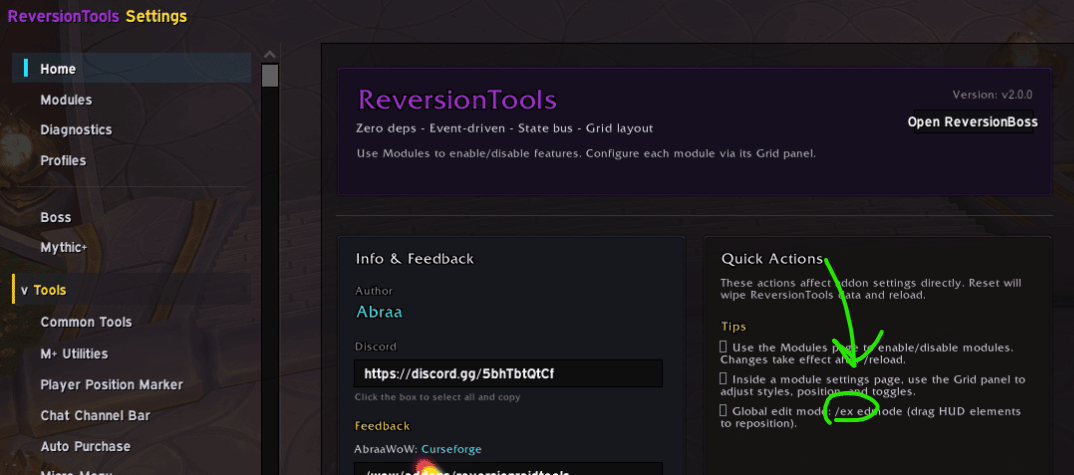Click the Discord invite link box
Viewport: 1074px width, 475px height.
click(x=508, y=374)
